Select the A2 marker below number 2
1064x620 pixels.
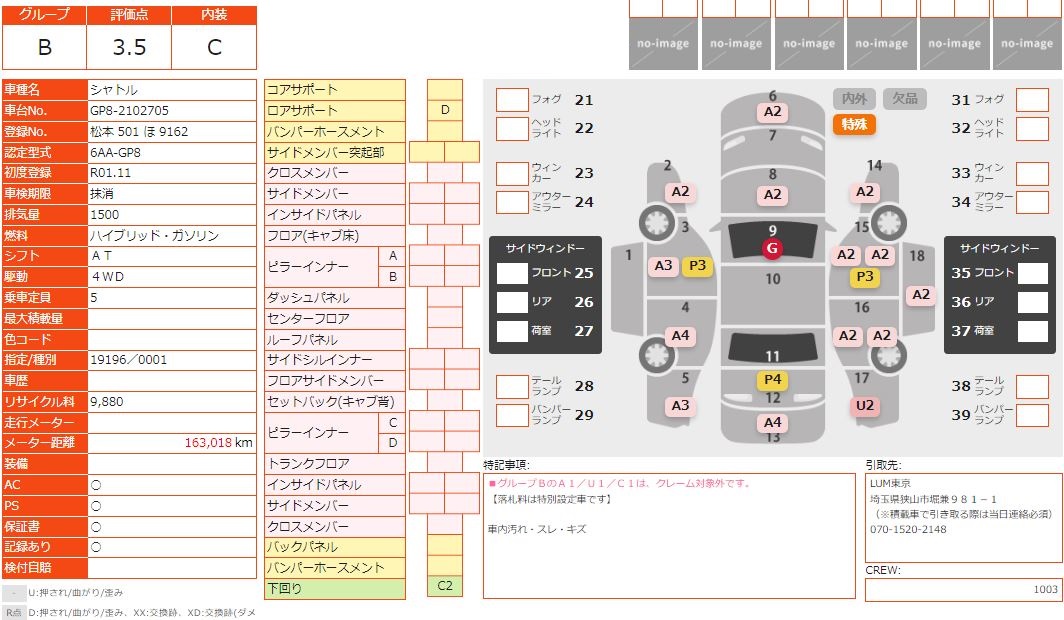click(x=680, y=191)
